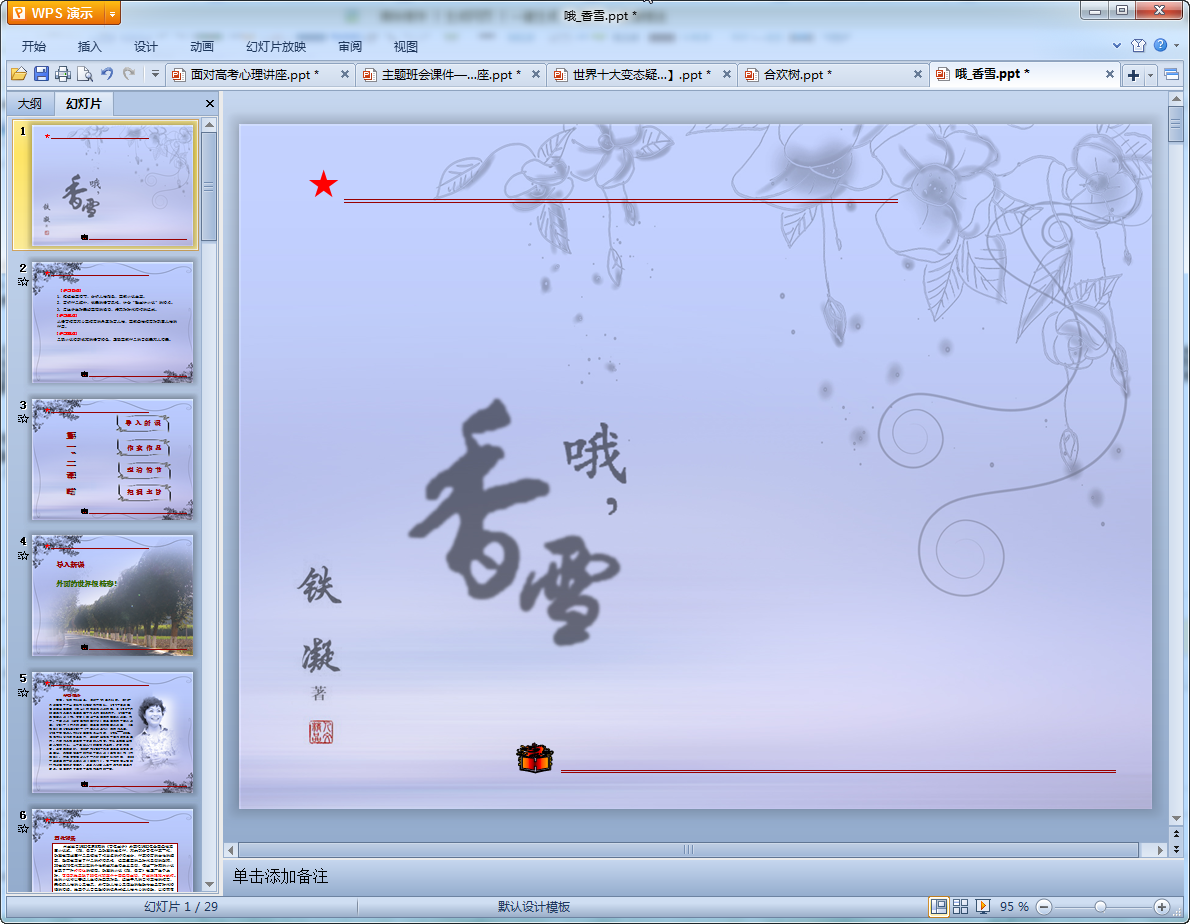Click animation star icon under slide 2
The image size is (1190, 924).
point(23,282)
